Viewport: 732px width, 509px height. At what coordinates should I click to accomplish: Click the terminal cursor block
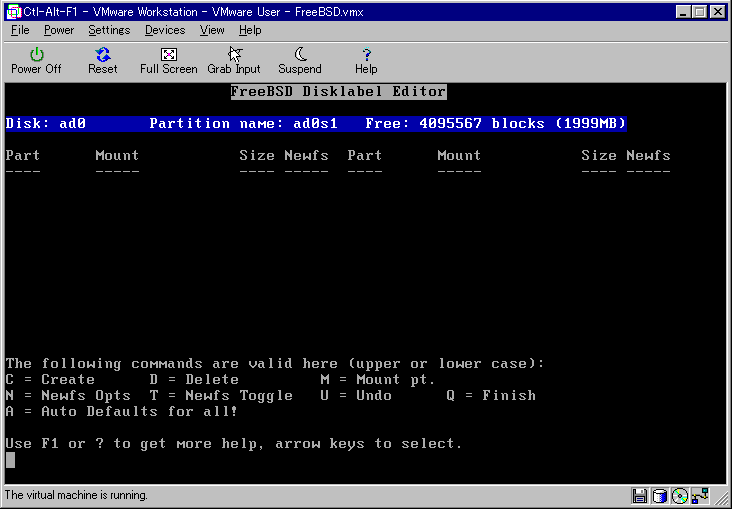(10, 460)
